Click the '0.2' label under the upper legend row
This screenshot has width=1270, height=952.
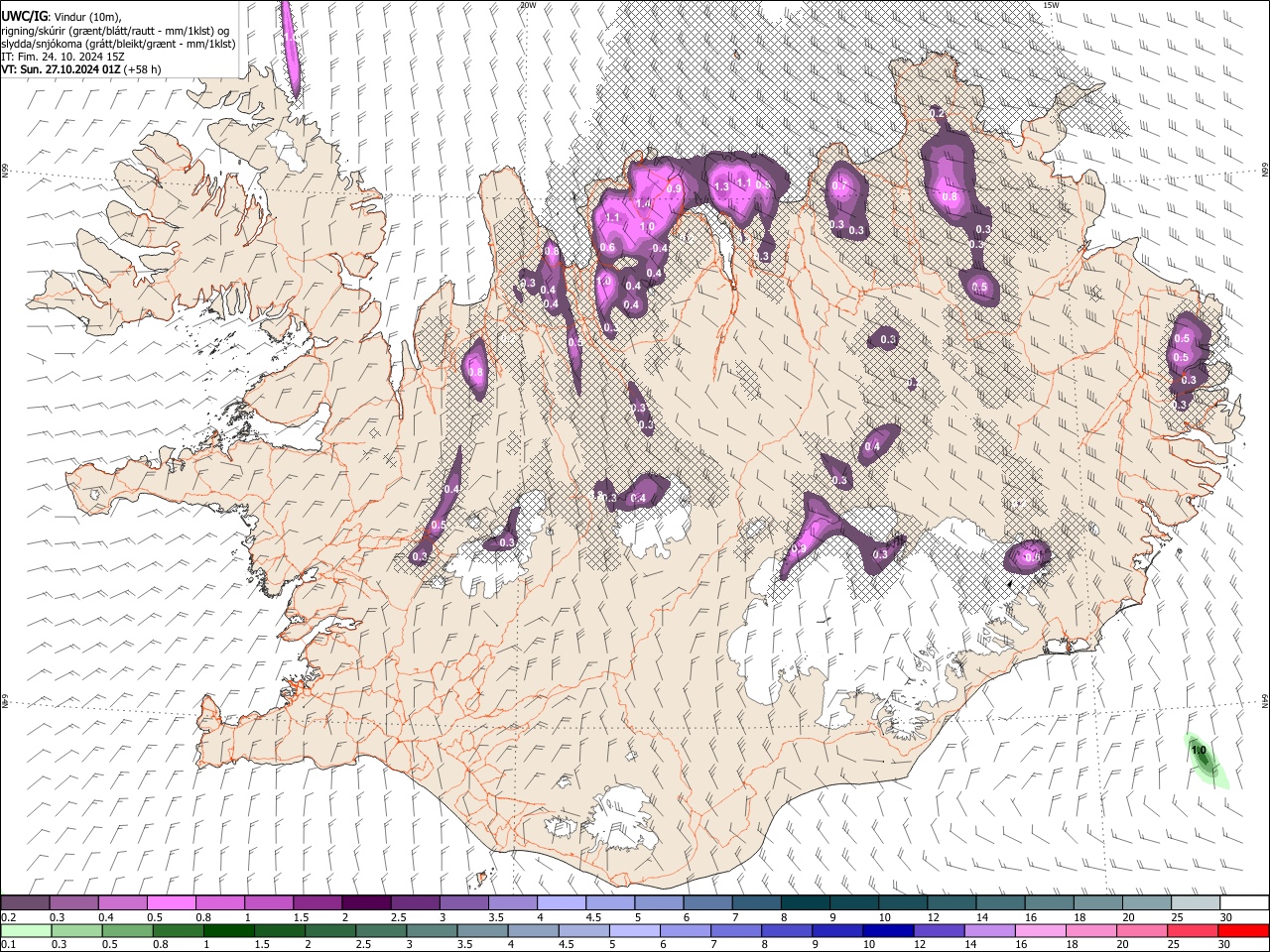pos(8,917)
